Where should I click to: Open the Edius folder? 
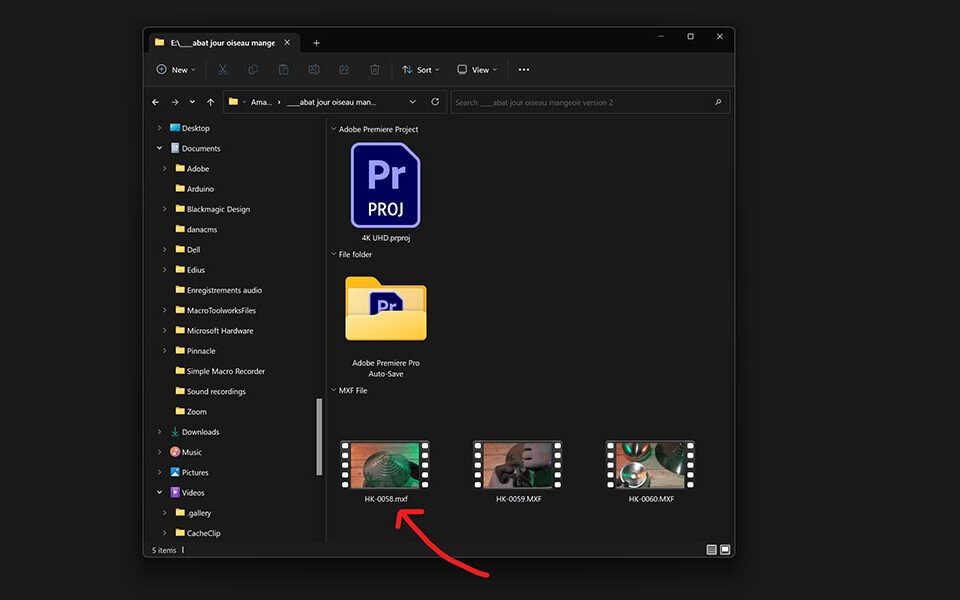[196, 269]
